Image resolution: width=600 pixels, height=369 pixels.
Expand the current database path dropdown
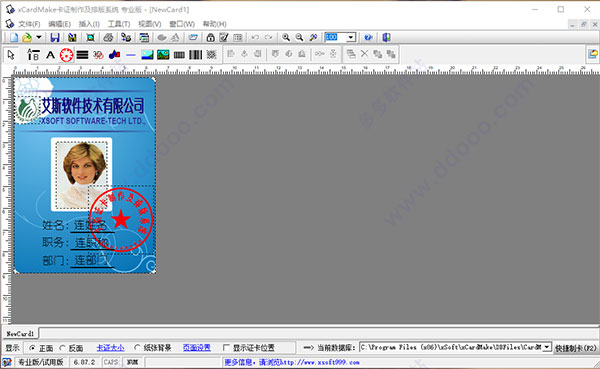547,347
